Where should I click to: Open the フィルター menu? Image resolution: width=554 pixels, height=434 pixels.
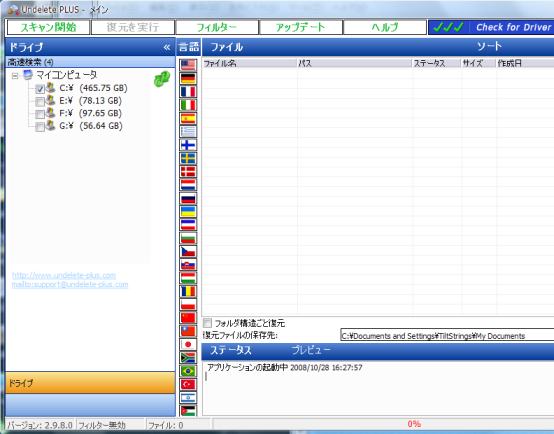(x=217, y=27)
